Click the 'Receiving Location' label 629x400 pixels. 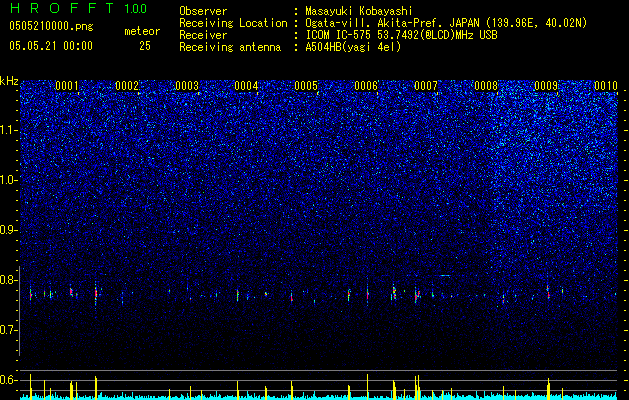pos(233,23)
